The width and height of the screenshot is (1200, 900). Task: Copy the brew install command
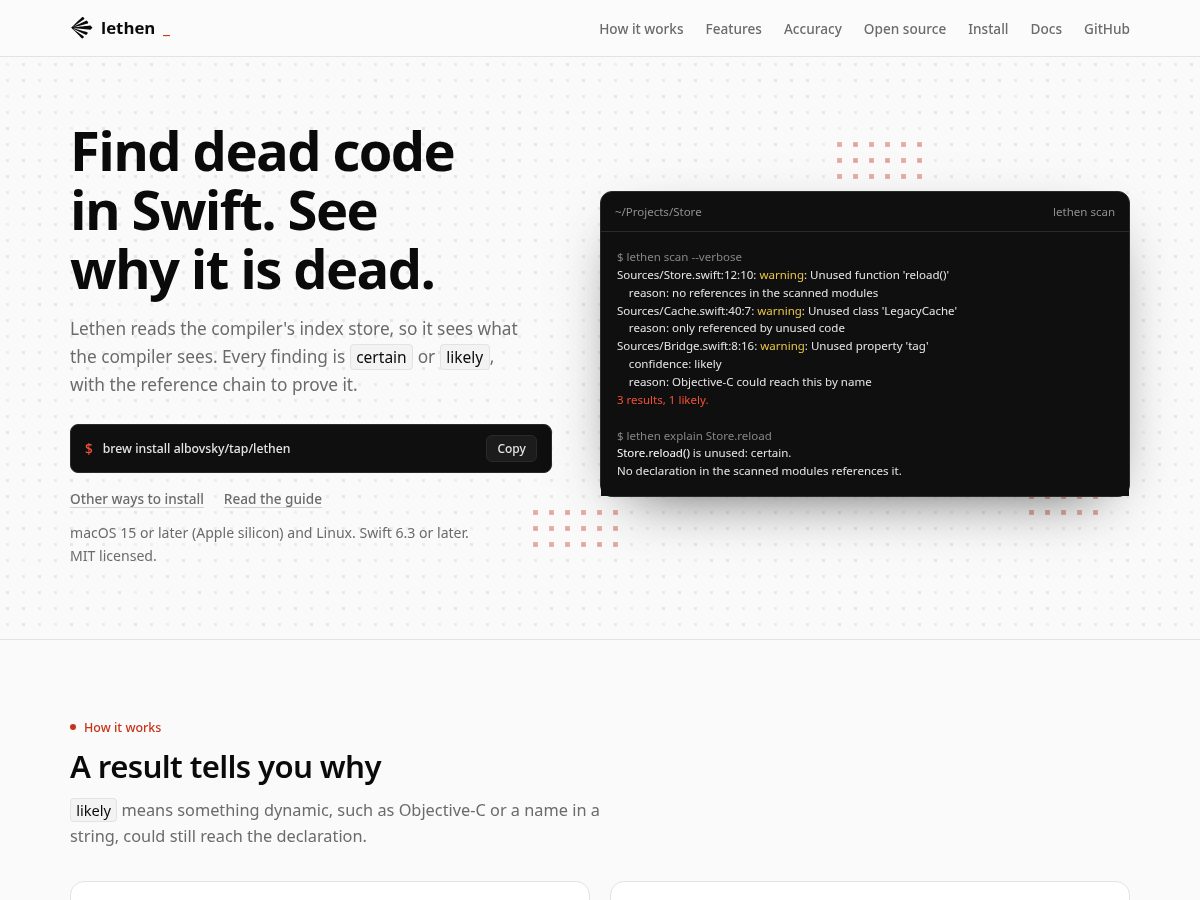[x=511, y=448]
